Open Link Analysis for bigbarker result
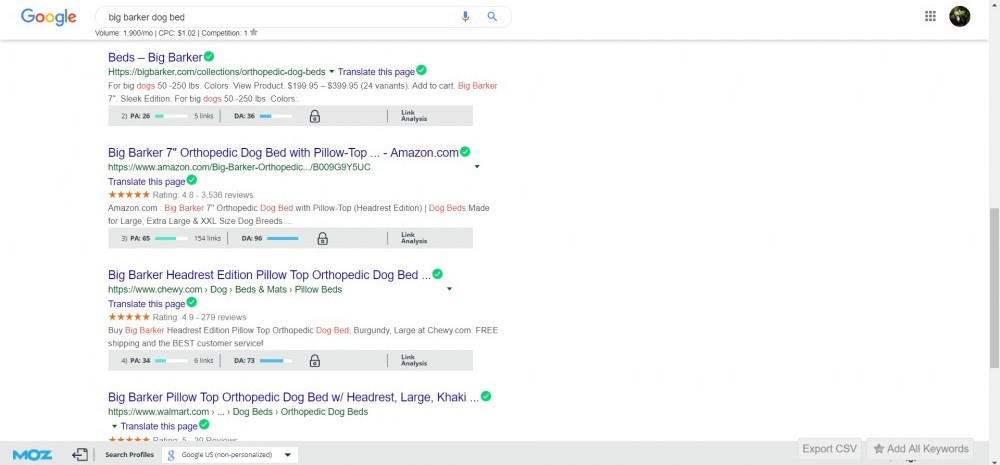Screen dimensions: 1000x465 coord(414,116)
